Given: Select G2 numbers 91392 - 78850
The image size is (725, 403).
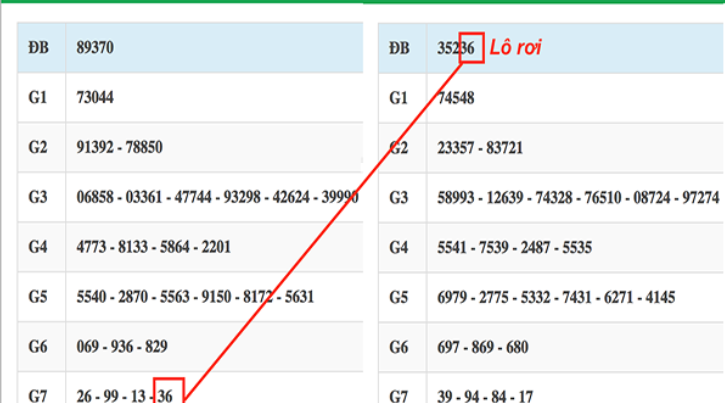Looking at the screenshot, I should (x=119, y=147).
